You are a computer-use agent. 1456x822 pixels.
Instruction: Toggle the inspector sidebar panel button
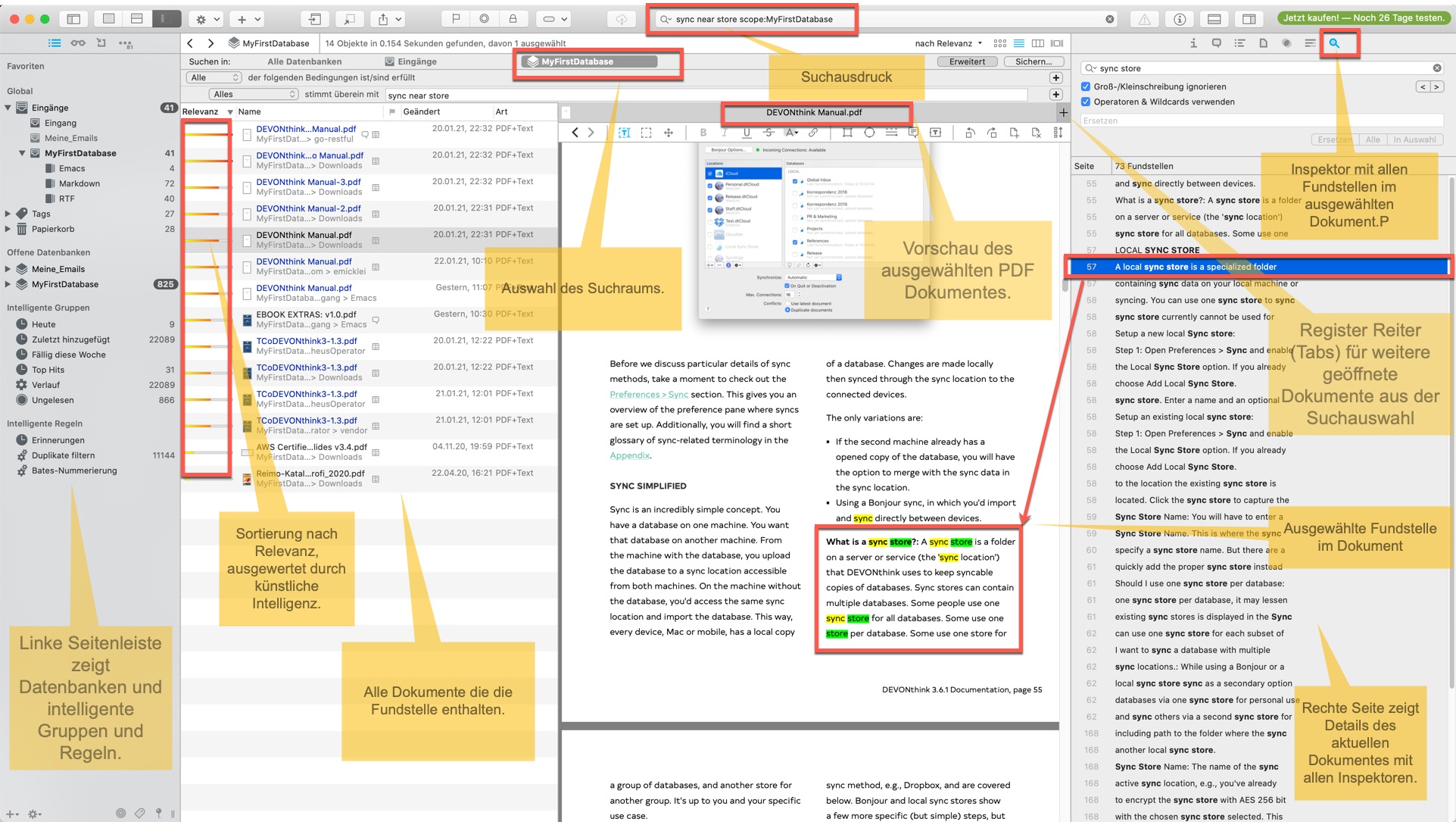tap(1249, 19)
